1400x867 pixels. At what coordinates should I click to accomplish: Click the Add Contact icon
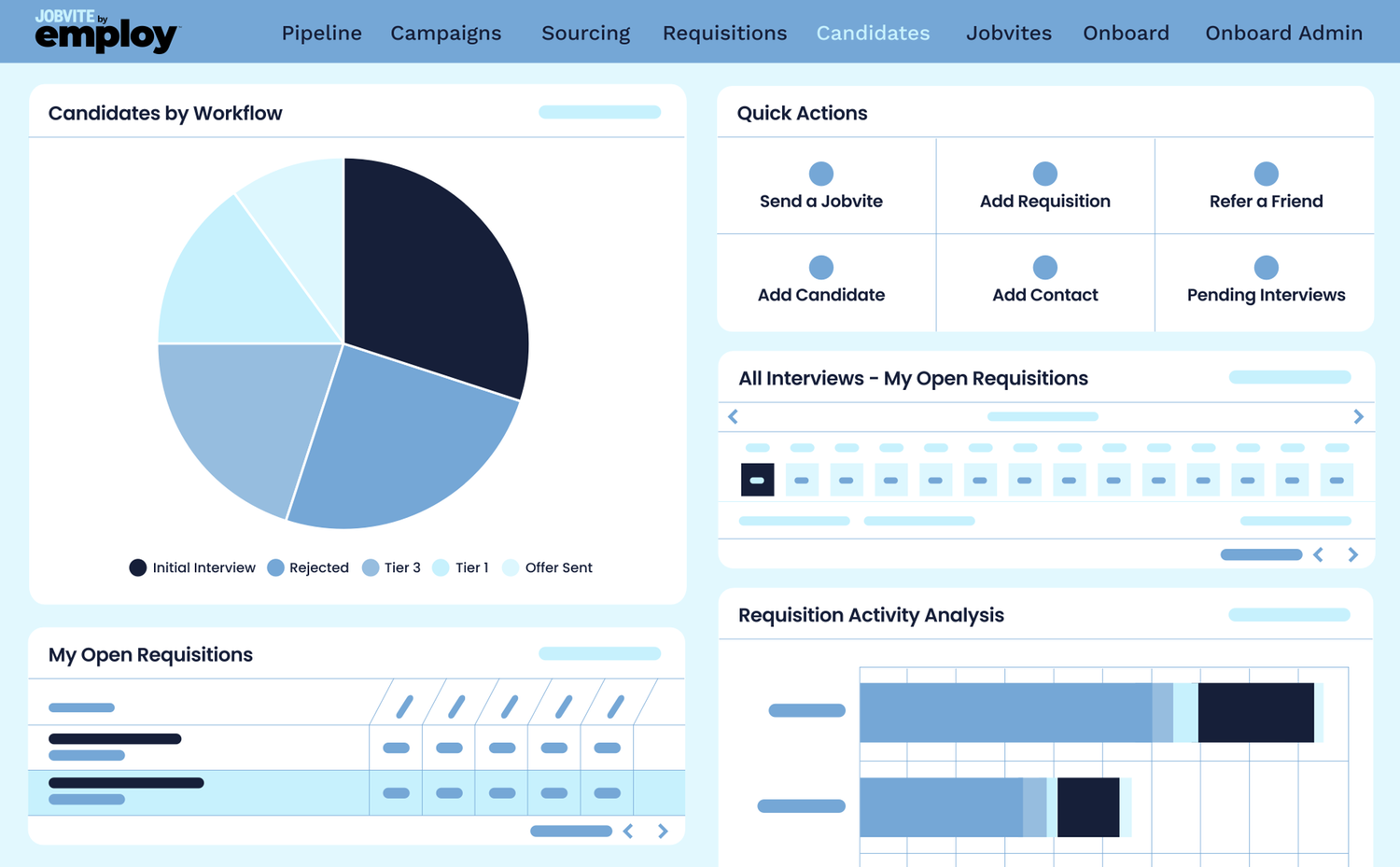point(1044,266)
